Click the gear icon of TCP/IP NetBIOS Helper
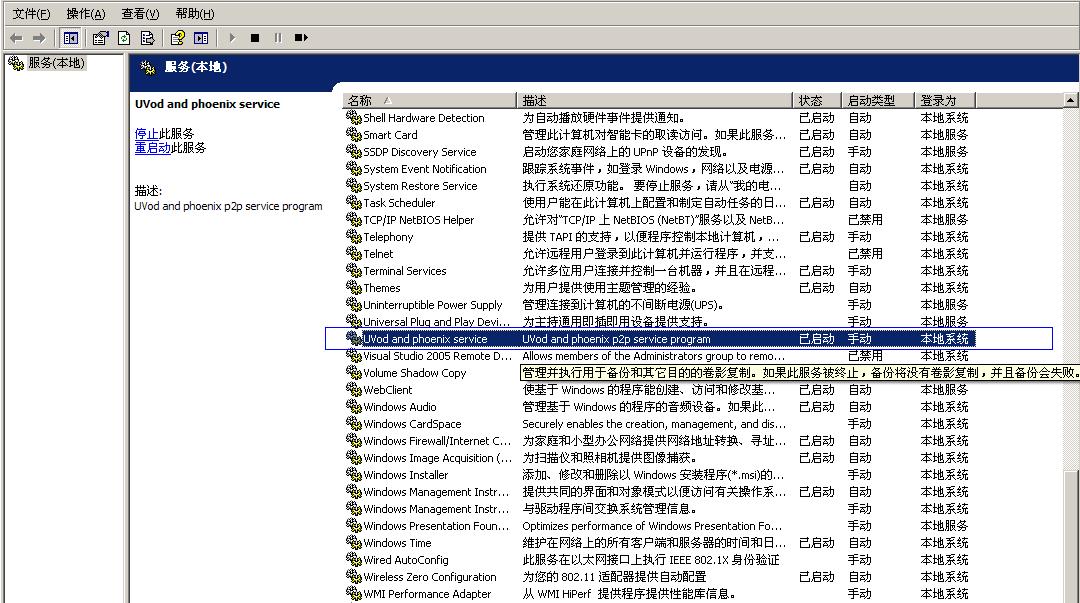The image size is (1080, 603). pyautogui.click(x=353, y=220)
